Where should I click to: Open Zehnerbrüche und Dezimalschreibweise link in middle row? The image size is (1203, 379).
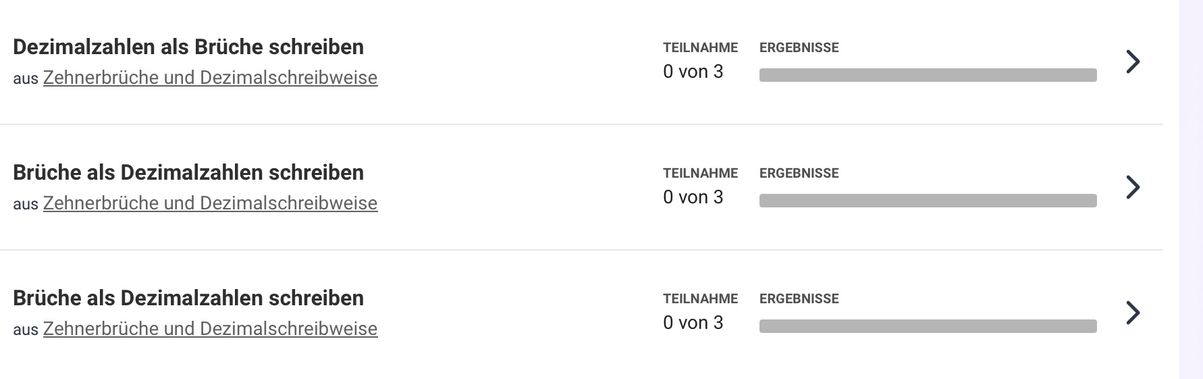pos(210,203)
